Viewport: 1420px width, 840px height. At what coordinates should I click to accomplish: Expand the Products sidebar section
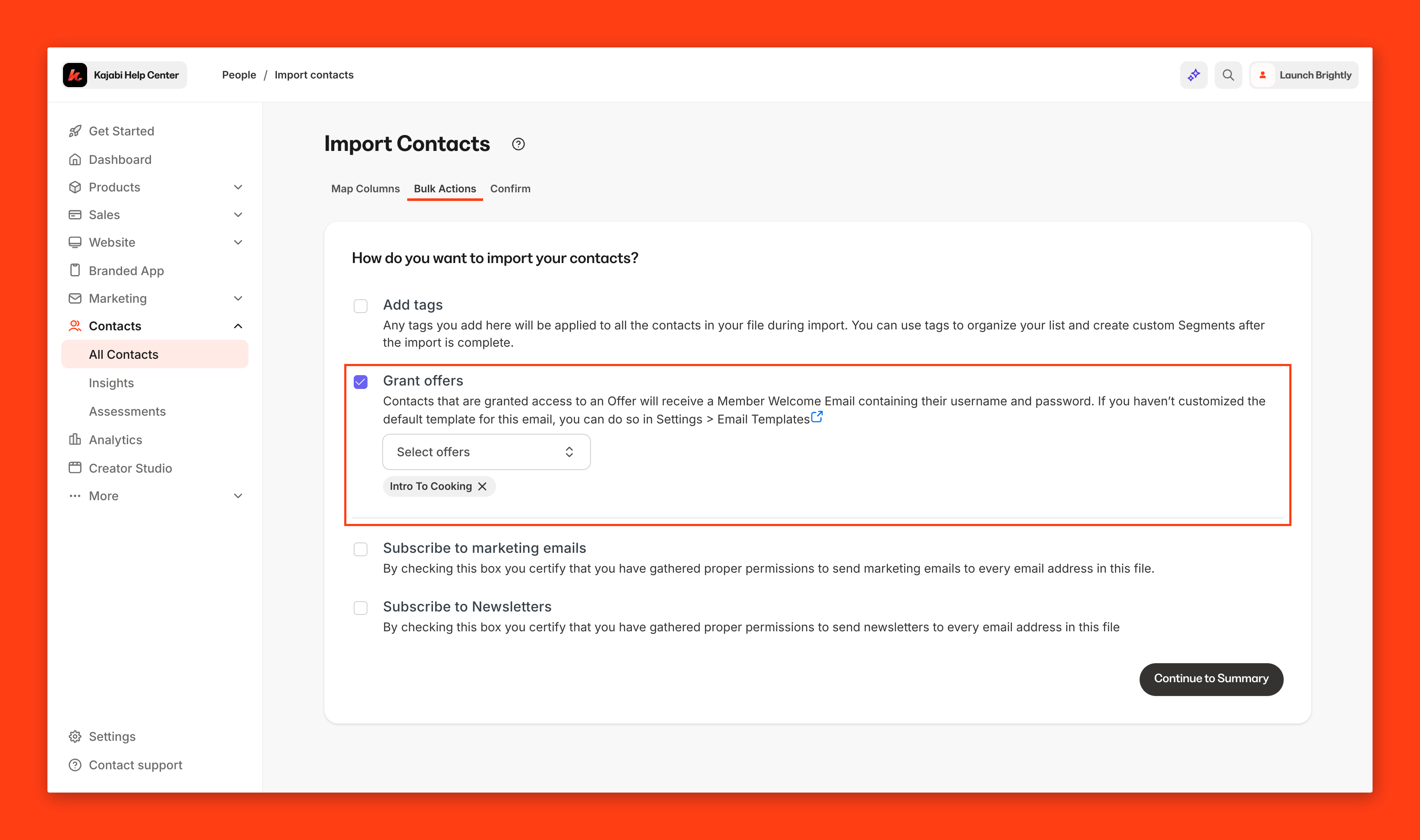click(x=238, y=187)
